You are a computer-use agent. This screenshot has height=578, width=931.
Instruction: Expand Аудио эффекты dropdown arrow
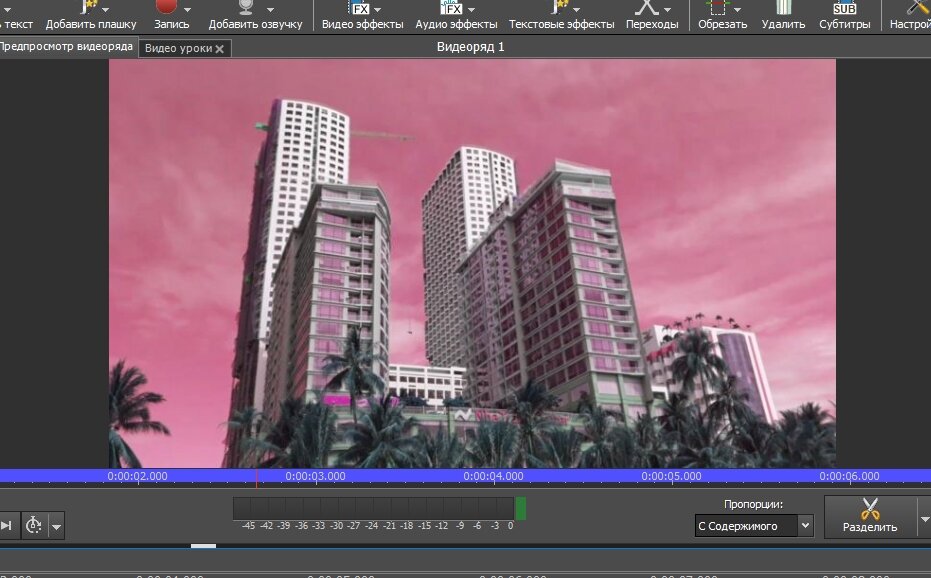[471, 9]
